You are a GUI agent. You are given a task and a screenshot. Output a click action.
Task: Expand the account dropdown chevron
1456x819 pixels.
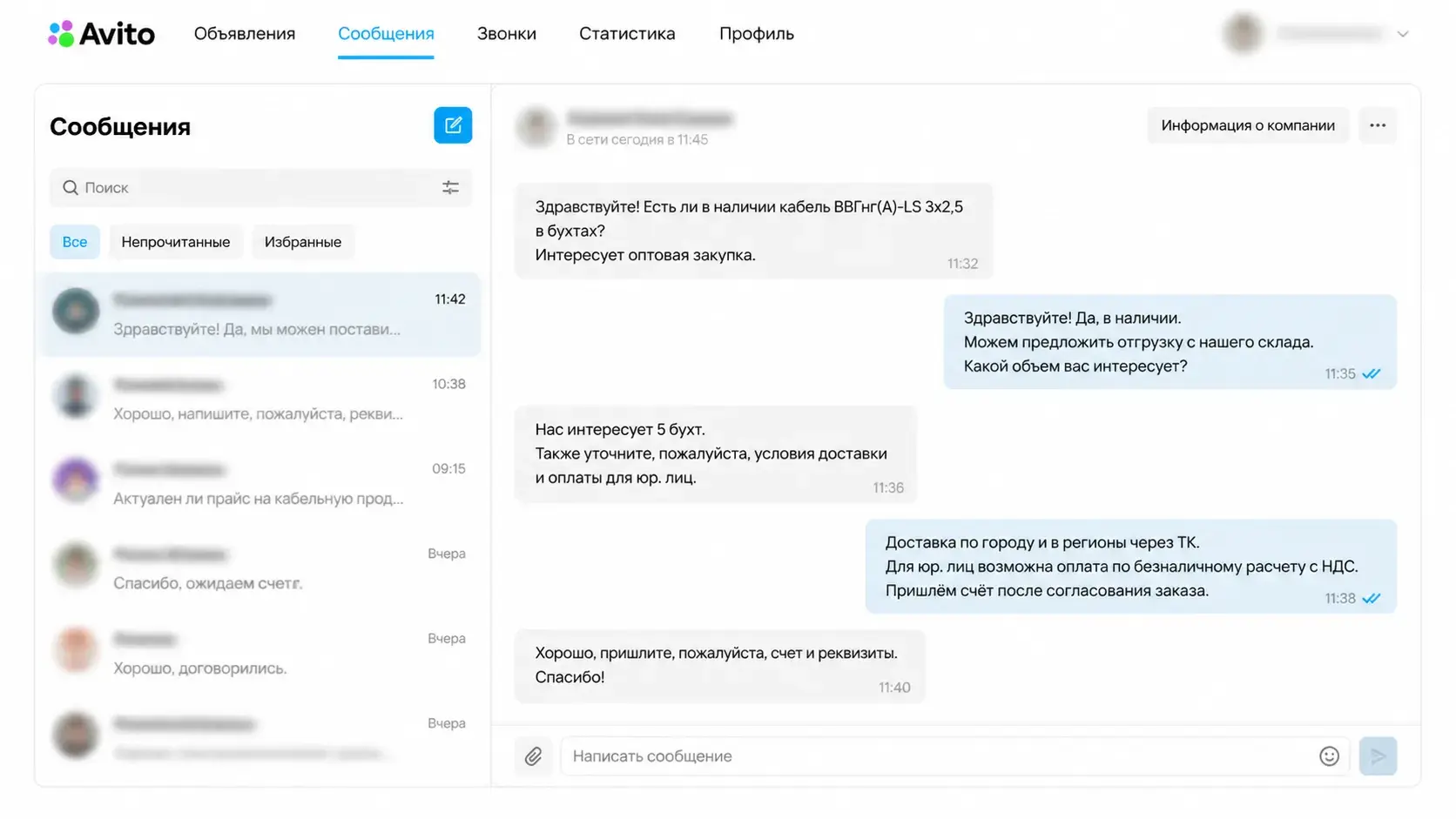coord(1403,34)
